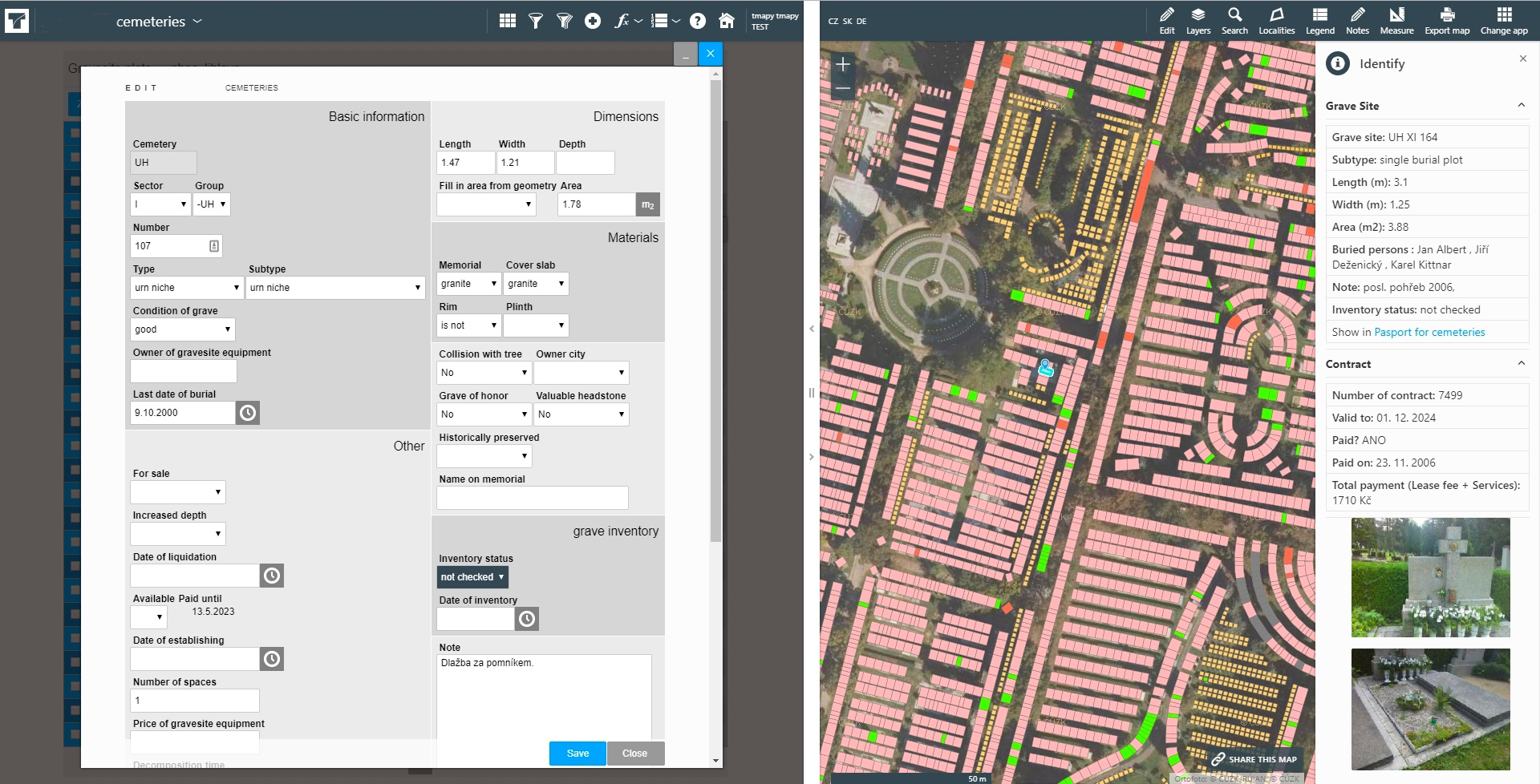Open the Date of inventory clock picker
The height and width of the screenshot is (784, 1540).
pos(526,619)
